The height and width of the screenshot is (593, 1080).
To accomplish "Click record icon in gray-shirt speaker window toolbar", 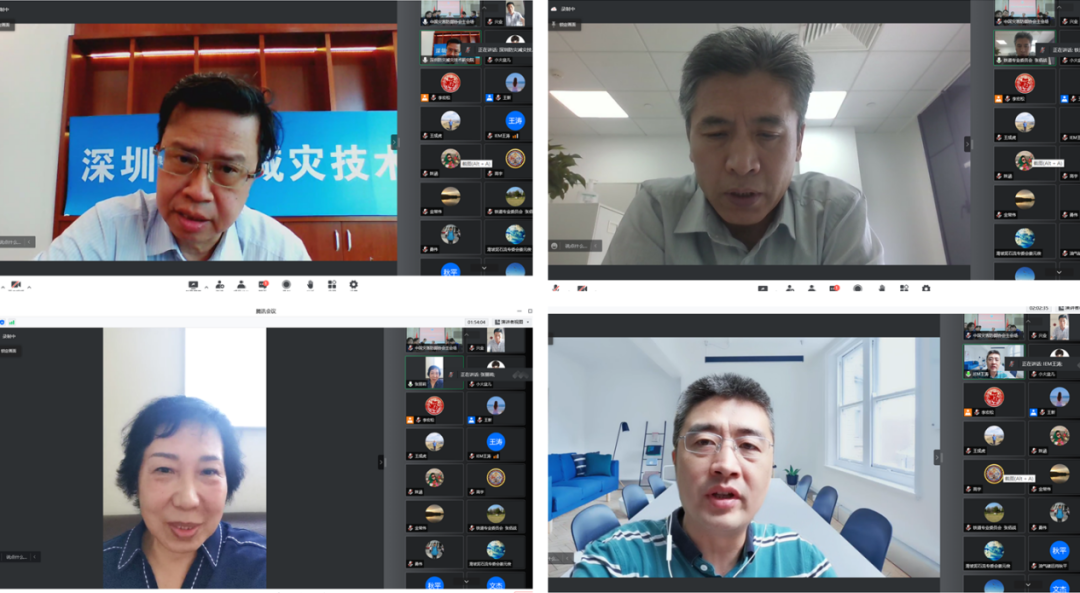I will [858, 289].
